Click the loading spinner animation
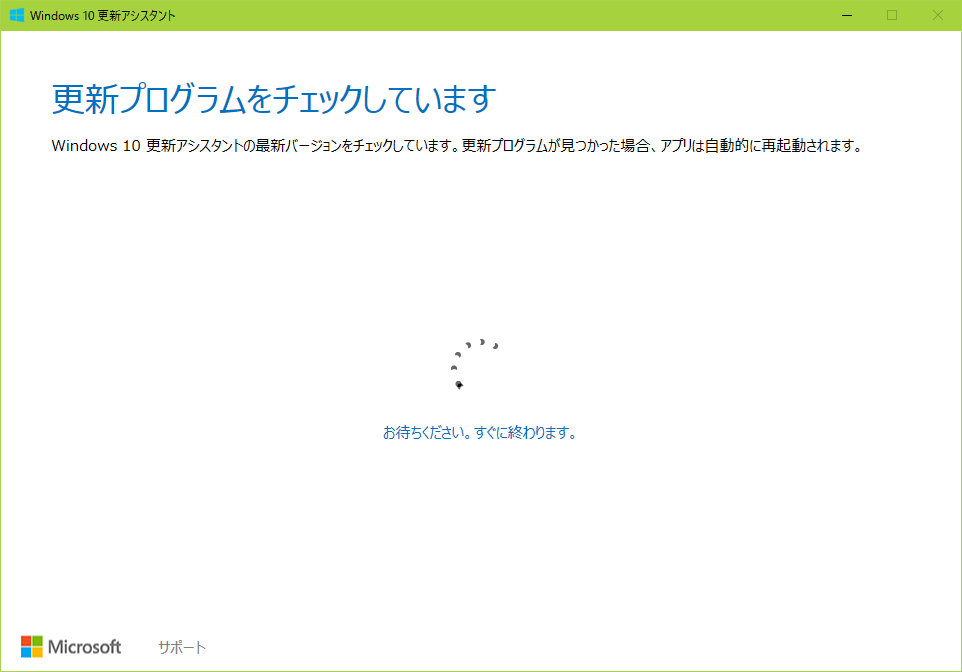The width and height of the screenshot is (962, 672). click(474, 364)
